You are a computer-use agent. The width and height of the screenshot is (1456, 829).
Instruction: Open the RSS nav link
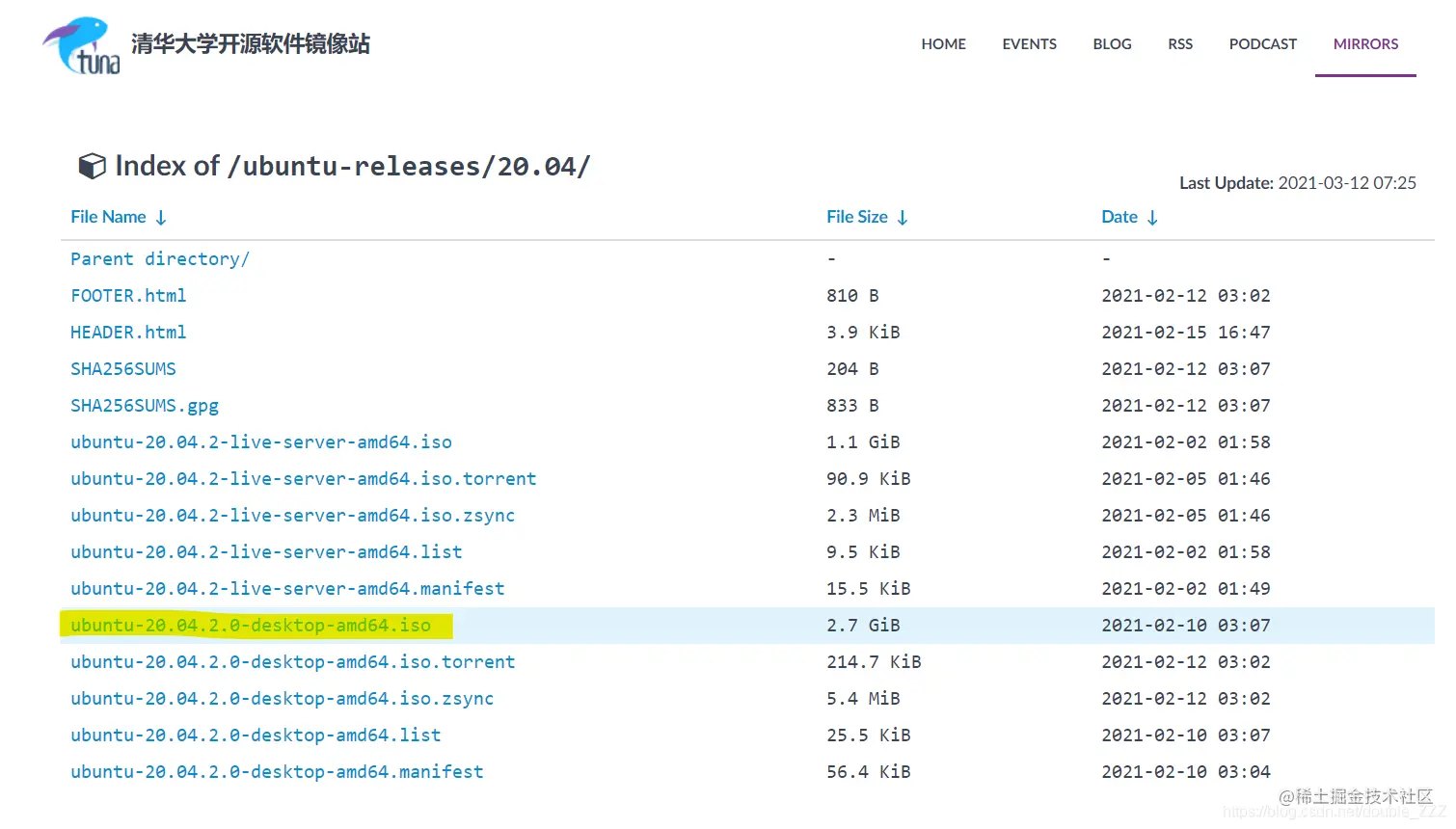coord(1180,44)
